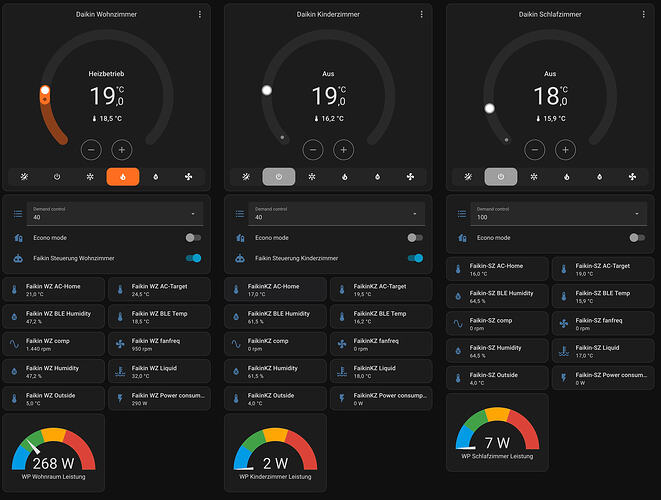Open the Faikin WZ BLE Humidity tile
661x500 pixels.
[54, 317]
